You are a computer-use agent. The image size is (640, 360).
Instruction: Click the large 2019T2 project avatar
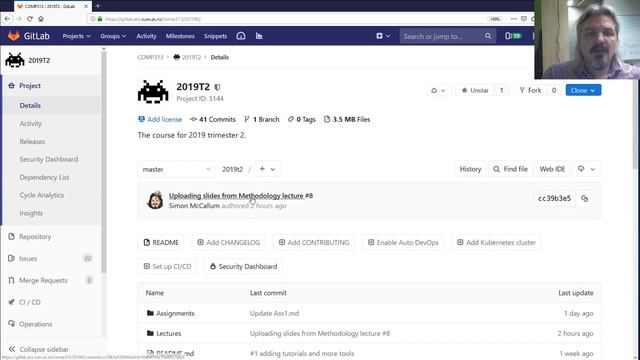pos(153,91)
